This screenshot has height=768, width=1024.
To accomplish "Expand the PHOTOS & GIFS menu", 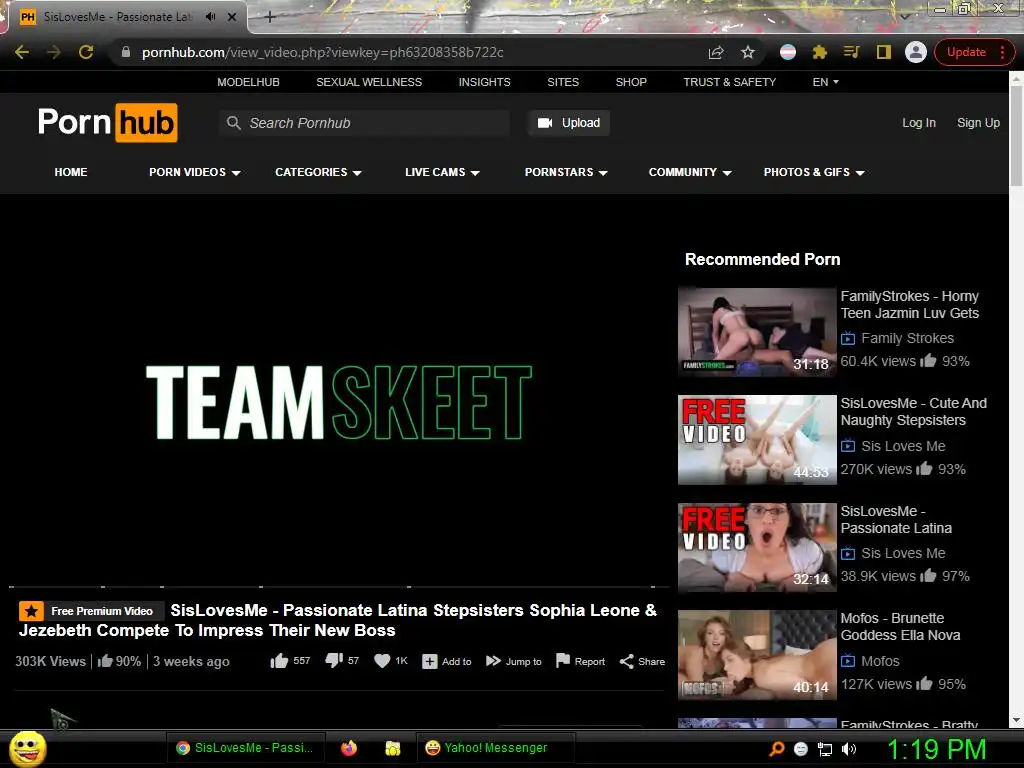I will tap(814, 172).
